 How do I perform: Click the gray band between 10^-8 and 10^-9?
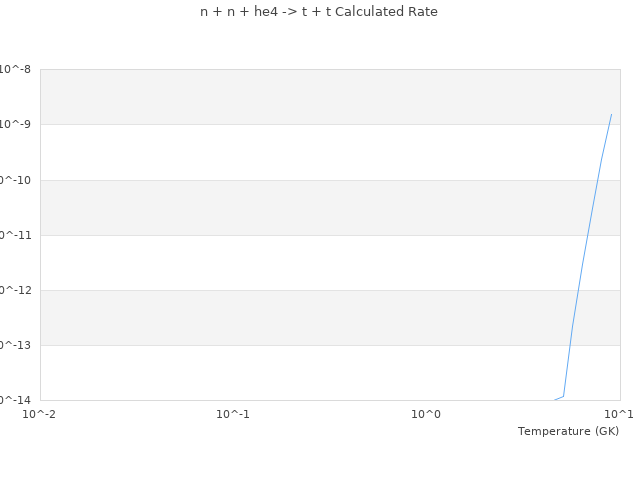coord(300,97)
